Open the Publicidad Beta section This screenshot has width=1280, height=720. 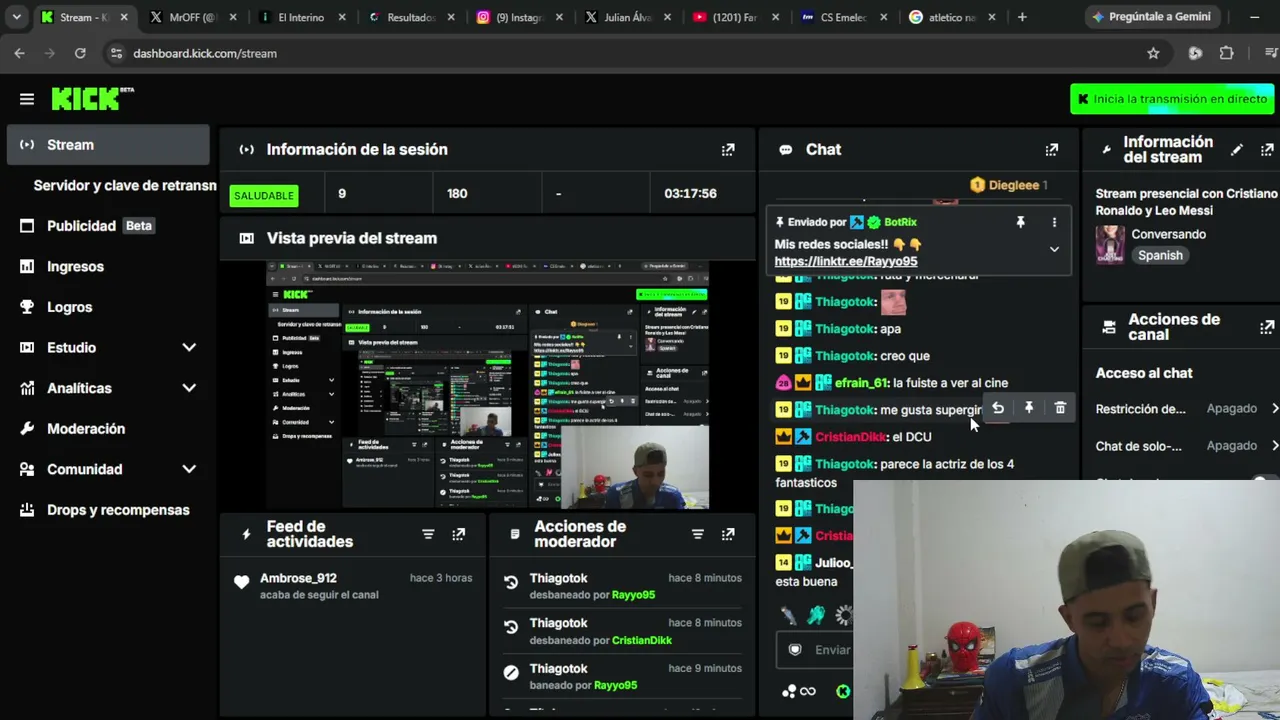pos(108,226)
